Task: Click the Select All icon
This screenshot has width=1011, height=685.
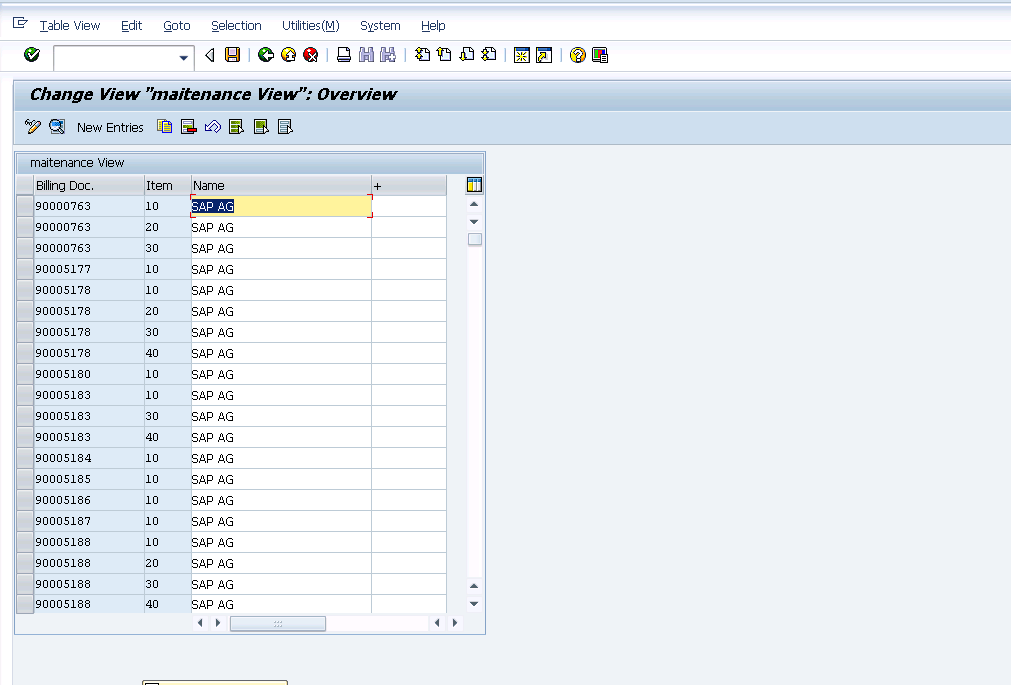Action: tap(236, 126)
